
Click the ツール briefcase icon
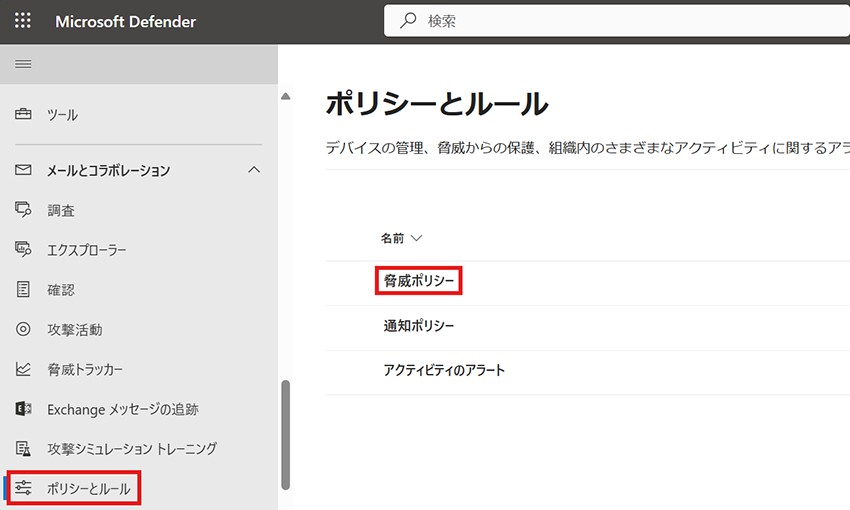[x=23, y=114]
